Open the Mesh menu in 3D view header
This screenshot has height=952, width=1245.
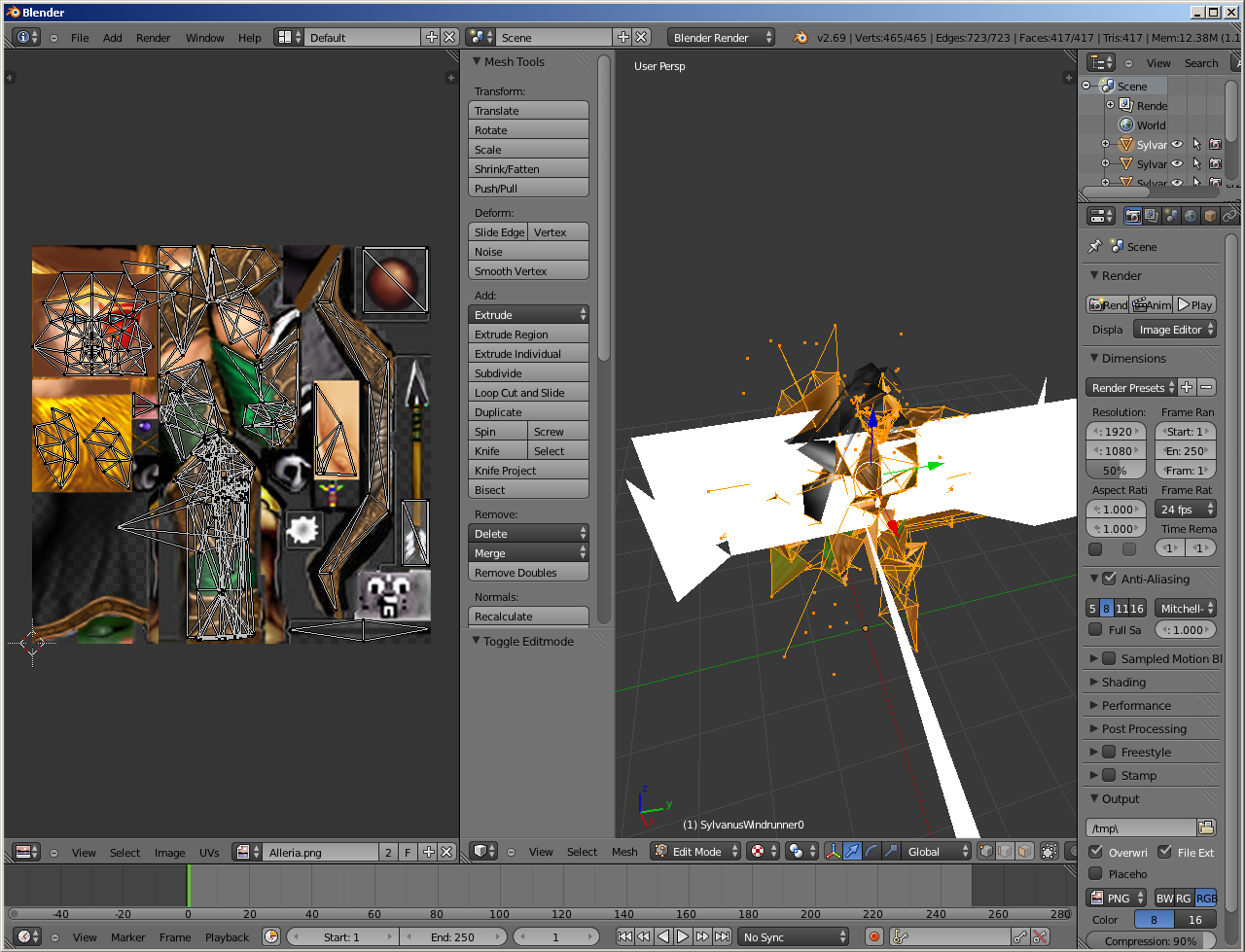pos(624,851)
